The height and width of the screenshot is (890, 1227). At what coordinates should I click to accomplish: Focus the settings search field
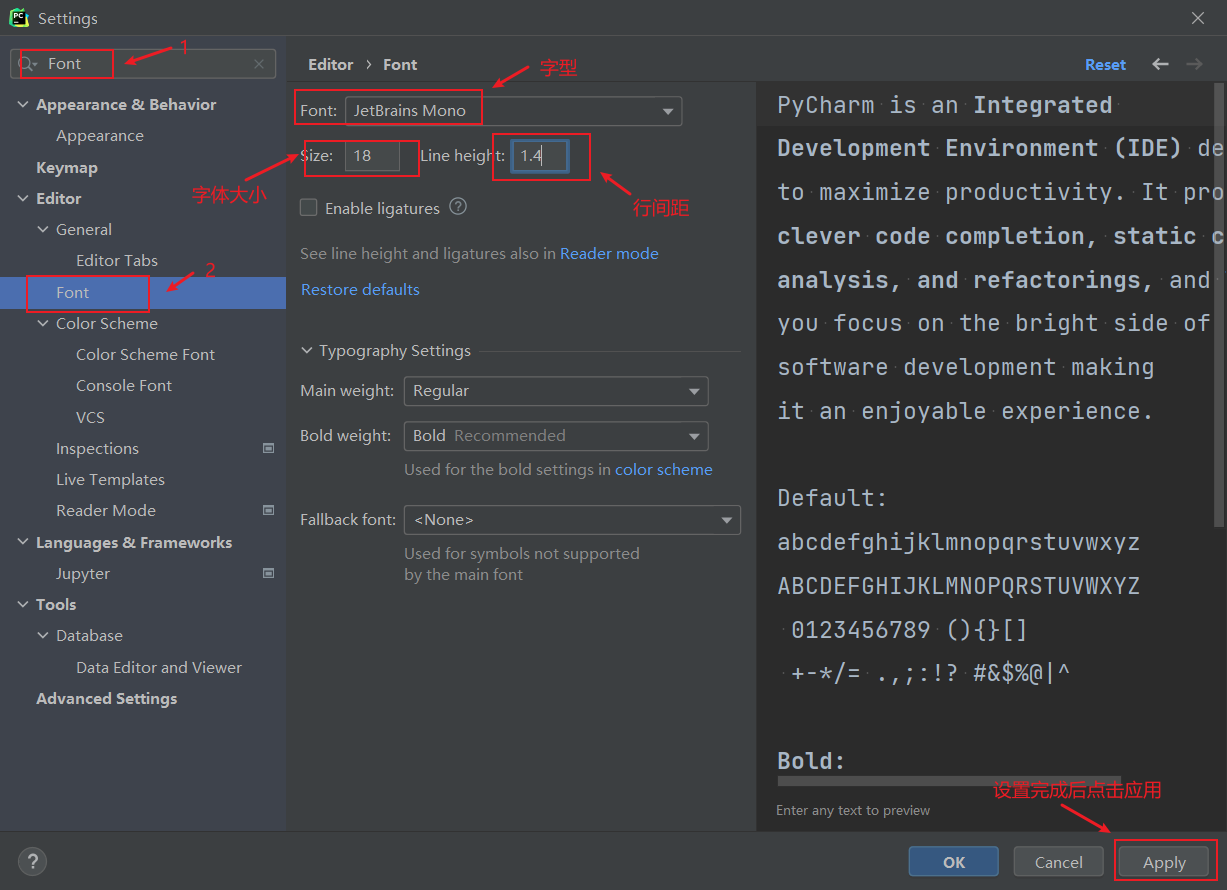coord(143,64)
